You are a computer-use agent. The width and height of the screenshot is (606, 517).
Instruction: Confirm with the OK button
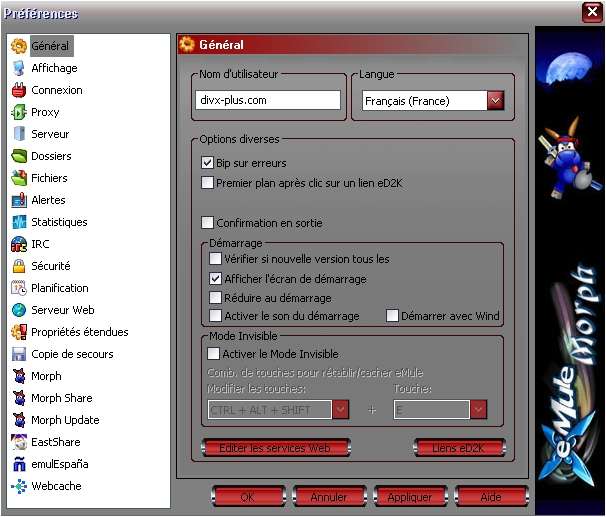[x=249, y=497]
